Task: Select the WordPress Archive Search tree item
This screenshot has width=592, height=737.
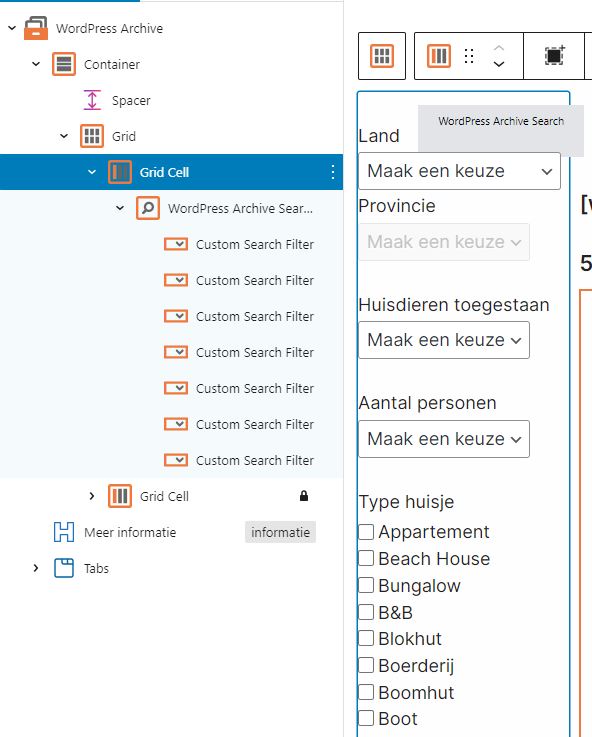Action: (240, 208)
